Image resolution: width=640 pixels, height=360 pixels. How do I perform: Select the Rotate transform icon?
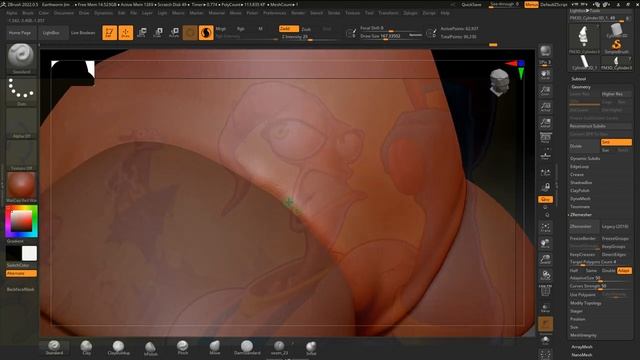pyautogui.click(x=174, y=33)
